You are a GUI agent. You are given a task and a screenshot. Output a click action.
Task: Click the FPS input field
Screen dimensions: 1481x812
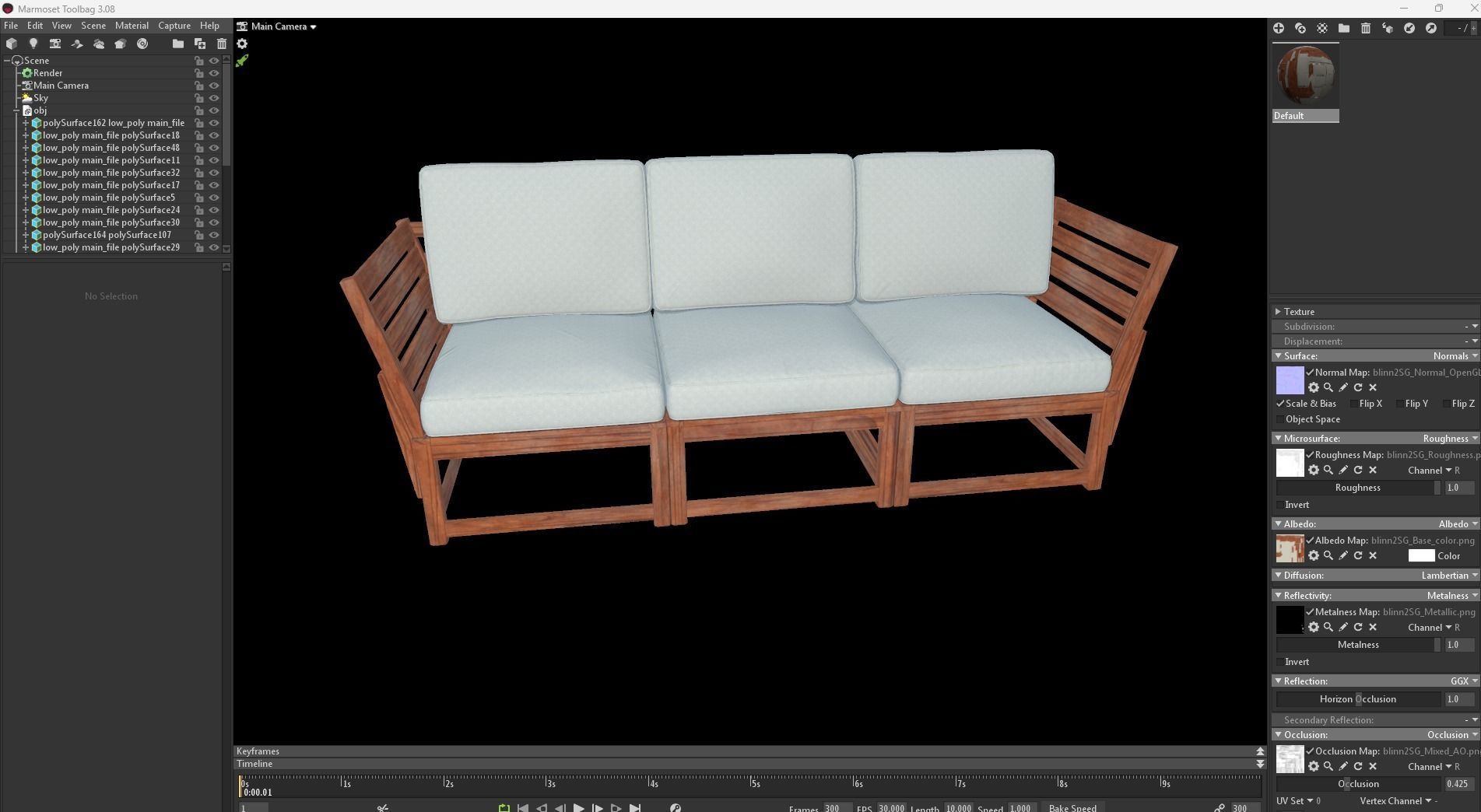(892, 807)
